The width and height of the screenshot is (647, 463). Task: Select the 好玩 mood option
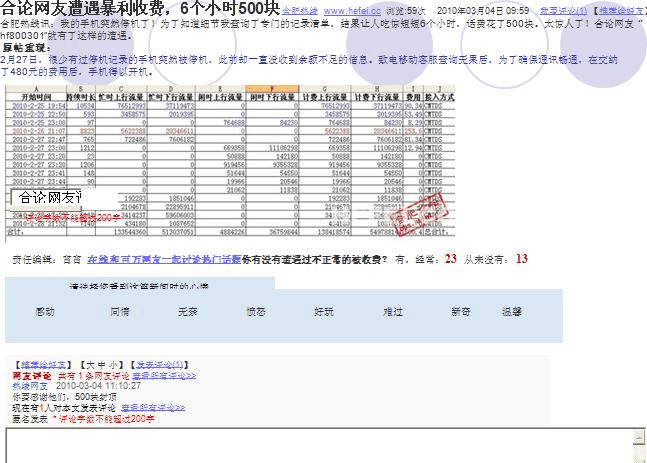pyautogui.click(x=324, y=312)
